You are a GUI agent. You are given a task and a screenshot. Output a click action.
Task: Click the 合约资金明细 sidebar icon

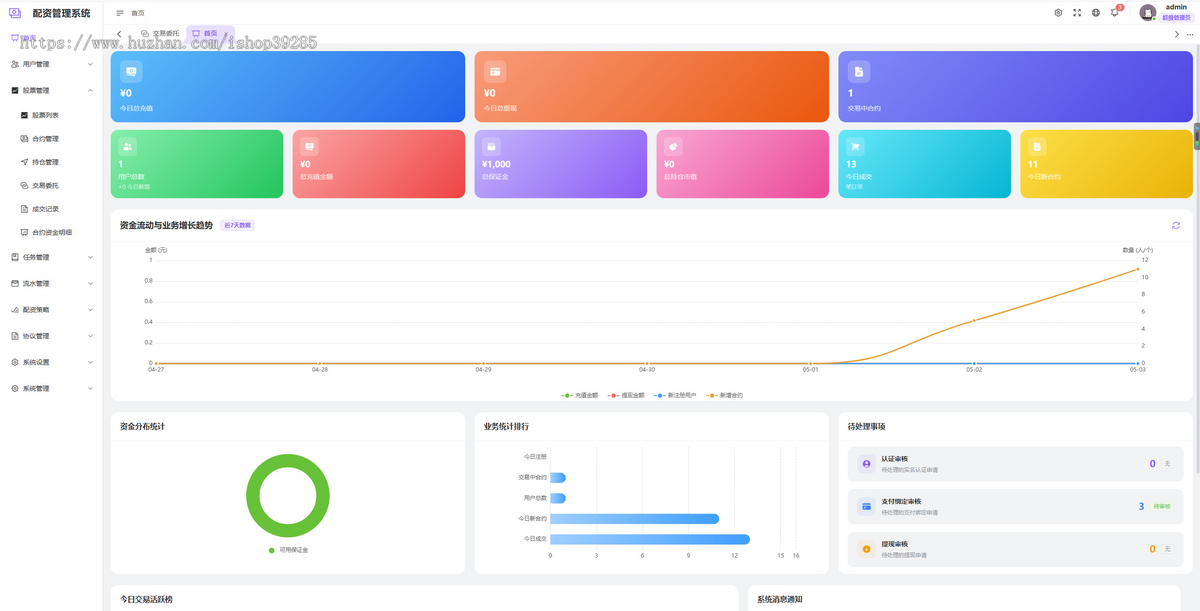pyautogui.click(x=24, y=232)
